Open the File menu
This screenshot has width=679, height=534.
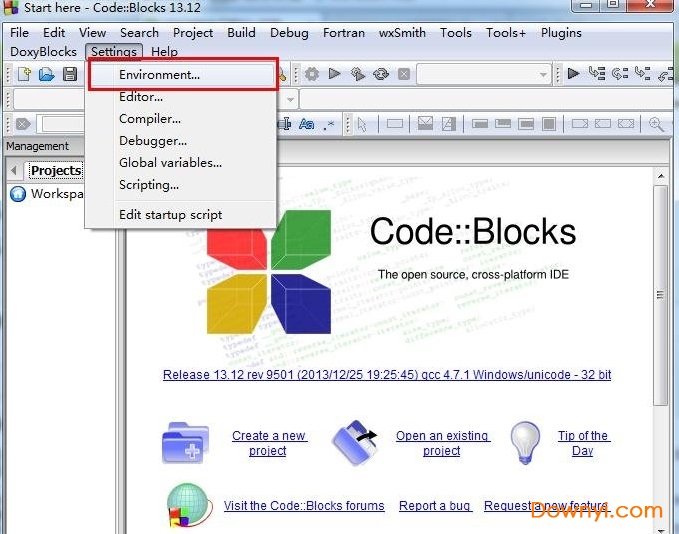point(19,33)
